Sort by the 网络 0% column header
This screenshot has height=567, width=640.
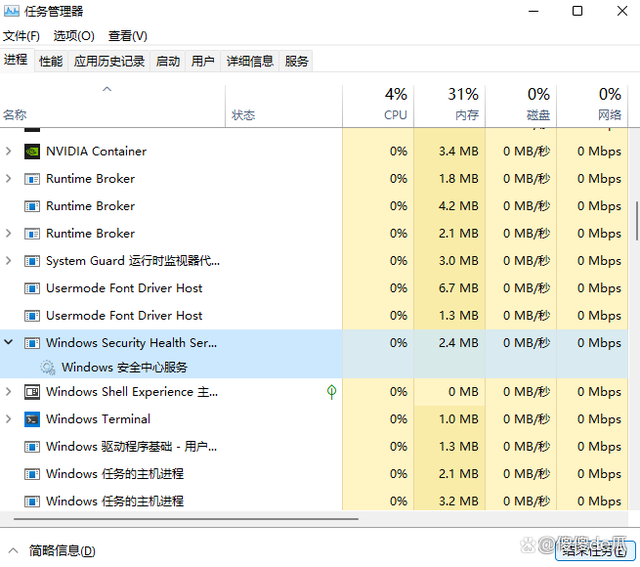(x=592, y=106)
